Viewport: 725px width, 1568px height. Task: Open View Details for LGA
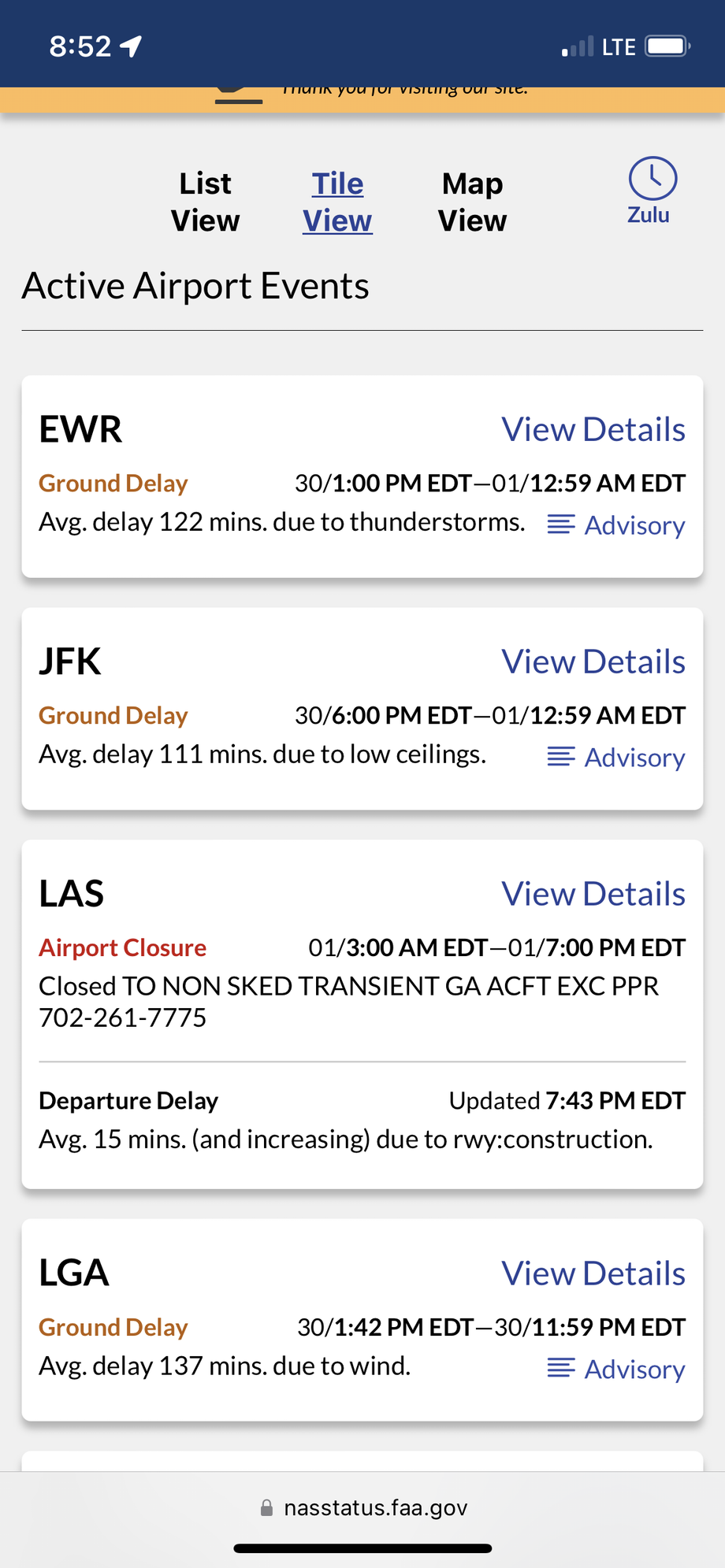[593, 1274]
